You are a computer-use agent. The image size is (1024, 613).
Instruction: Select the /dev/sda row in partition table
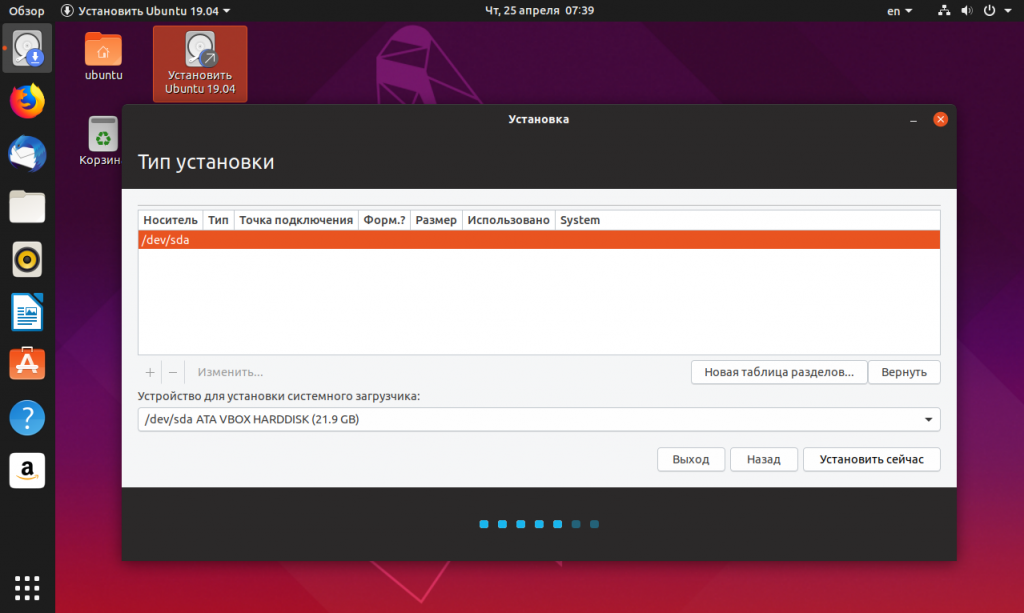(x=539, y=240)
